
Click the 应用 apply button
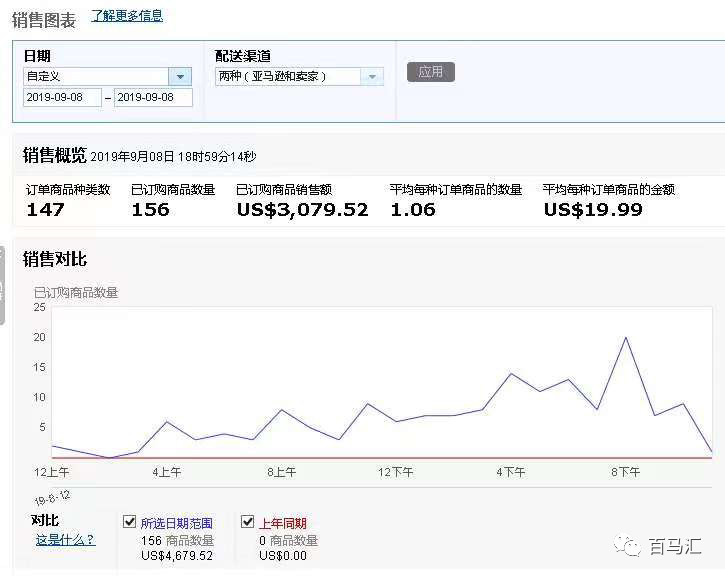click(430, 72)
